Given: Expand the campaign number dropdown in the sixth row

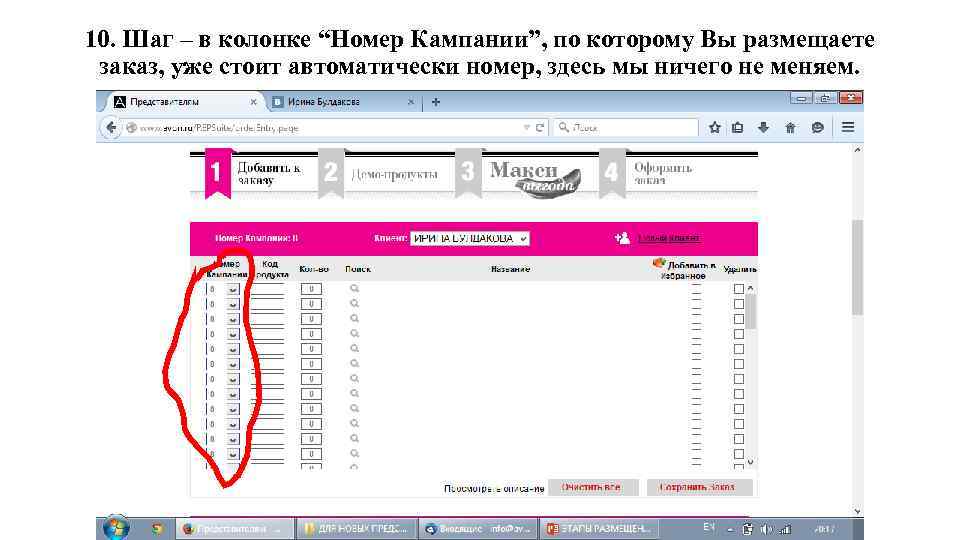Looking at the screenshot, I should coord(233,364).
